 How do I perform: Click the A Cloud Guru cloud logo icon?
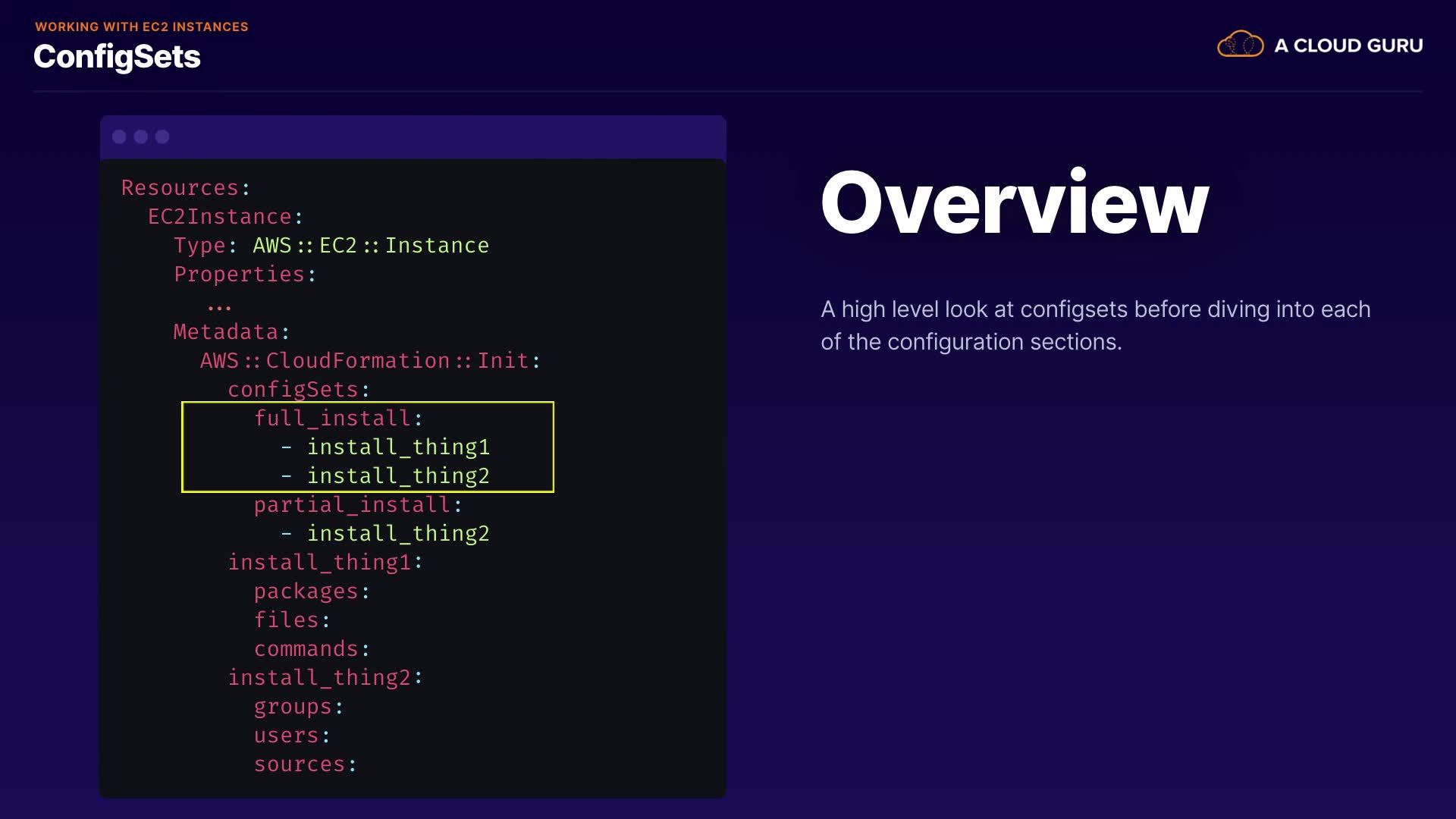coord(1240,45)
